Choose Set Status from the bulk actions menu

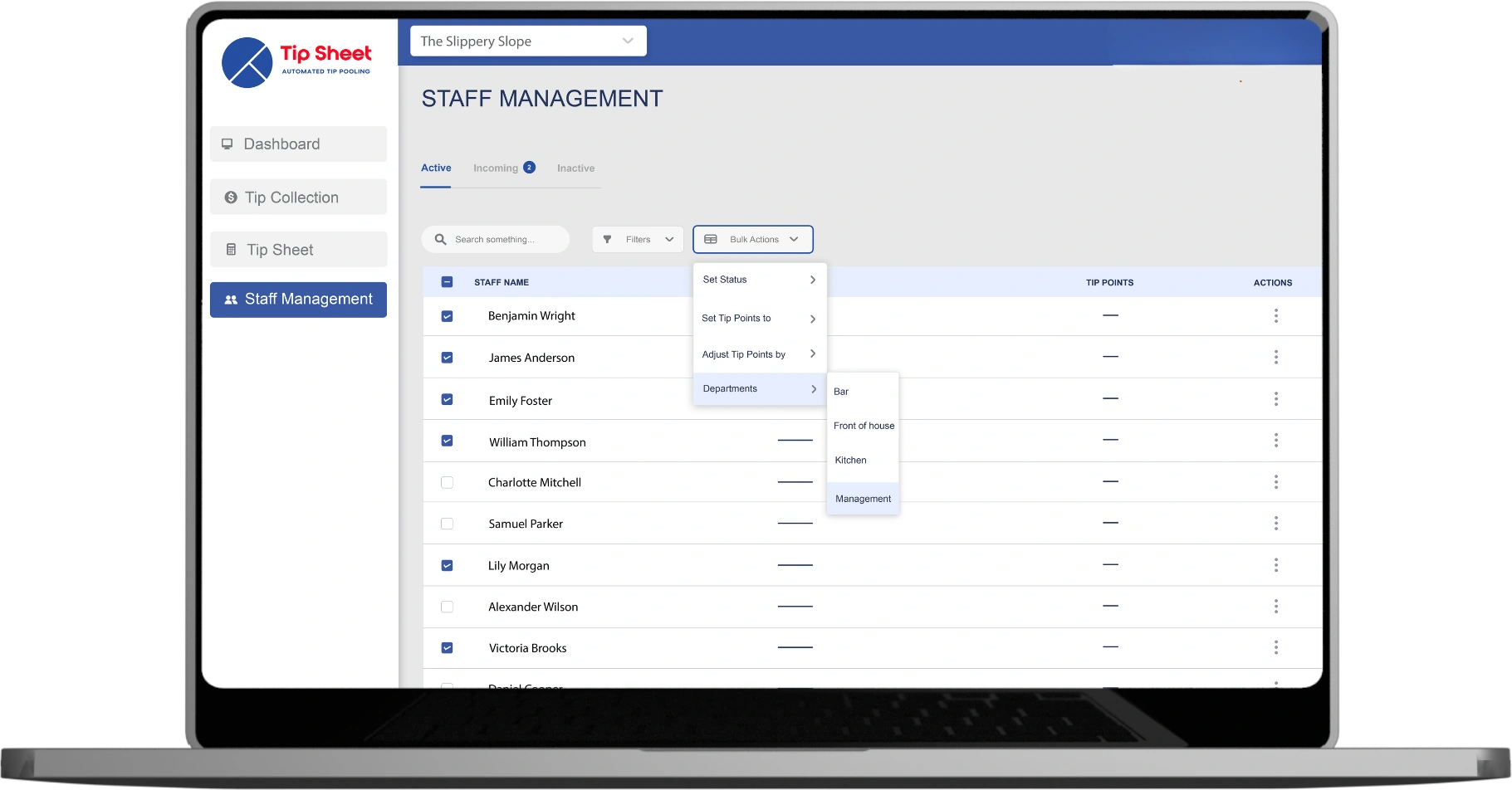724,280
